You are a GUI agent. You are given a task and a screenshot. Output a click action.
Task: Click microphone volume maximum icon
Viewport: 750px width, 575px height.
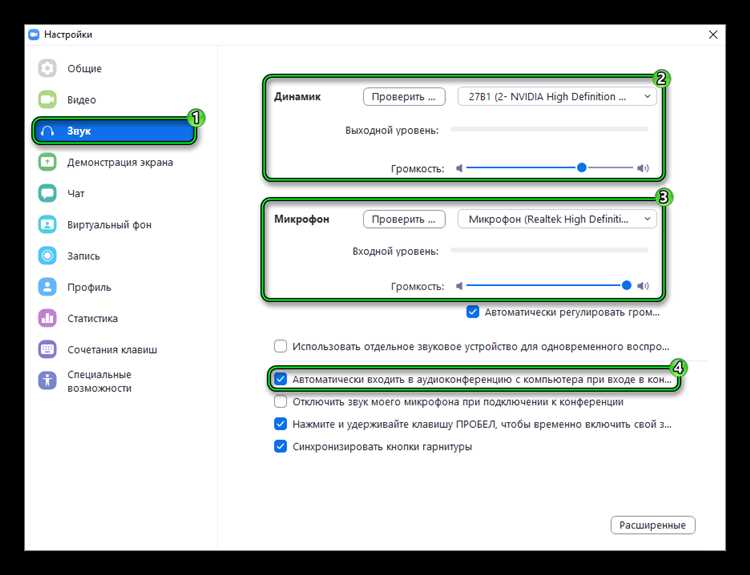click(643, 286)
